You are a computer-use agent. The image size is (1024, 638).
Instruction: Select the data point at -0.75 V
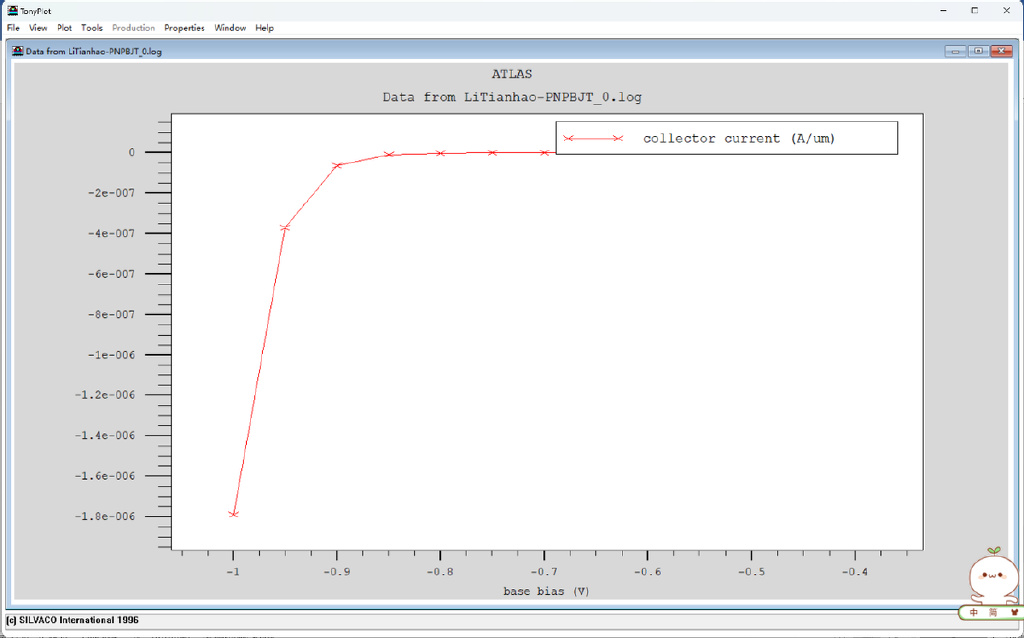[x=492, y=152]
